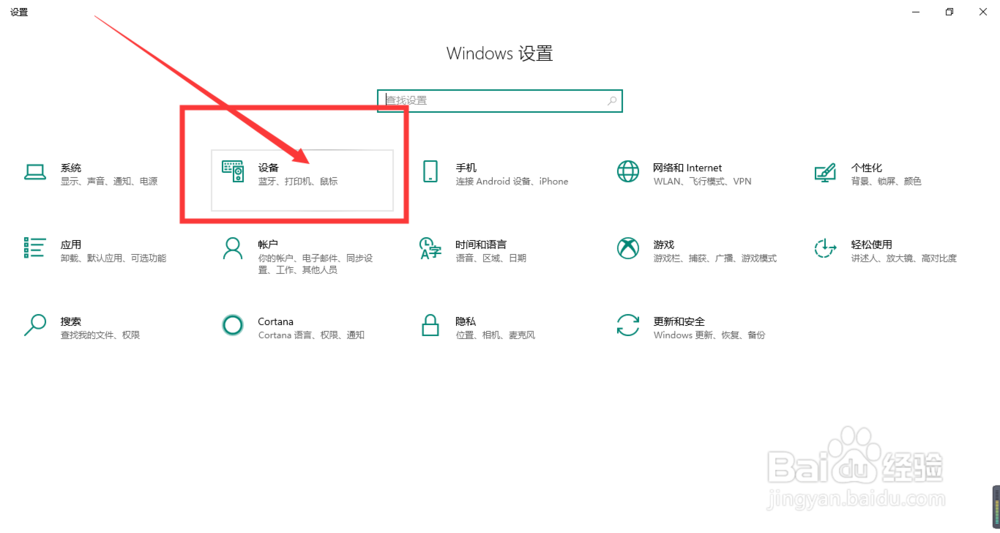Image resolution: width=1000 pixels, height=533 pixels.
Task: Open the 个性化 title link
Action: (866, 168)
